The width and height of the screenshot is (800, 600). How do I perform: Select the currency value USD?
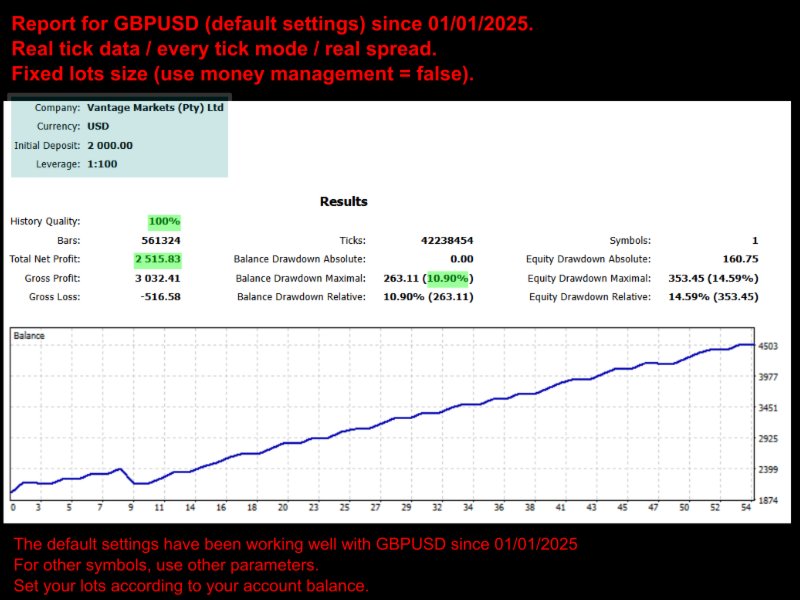pos(98,127)
